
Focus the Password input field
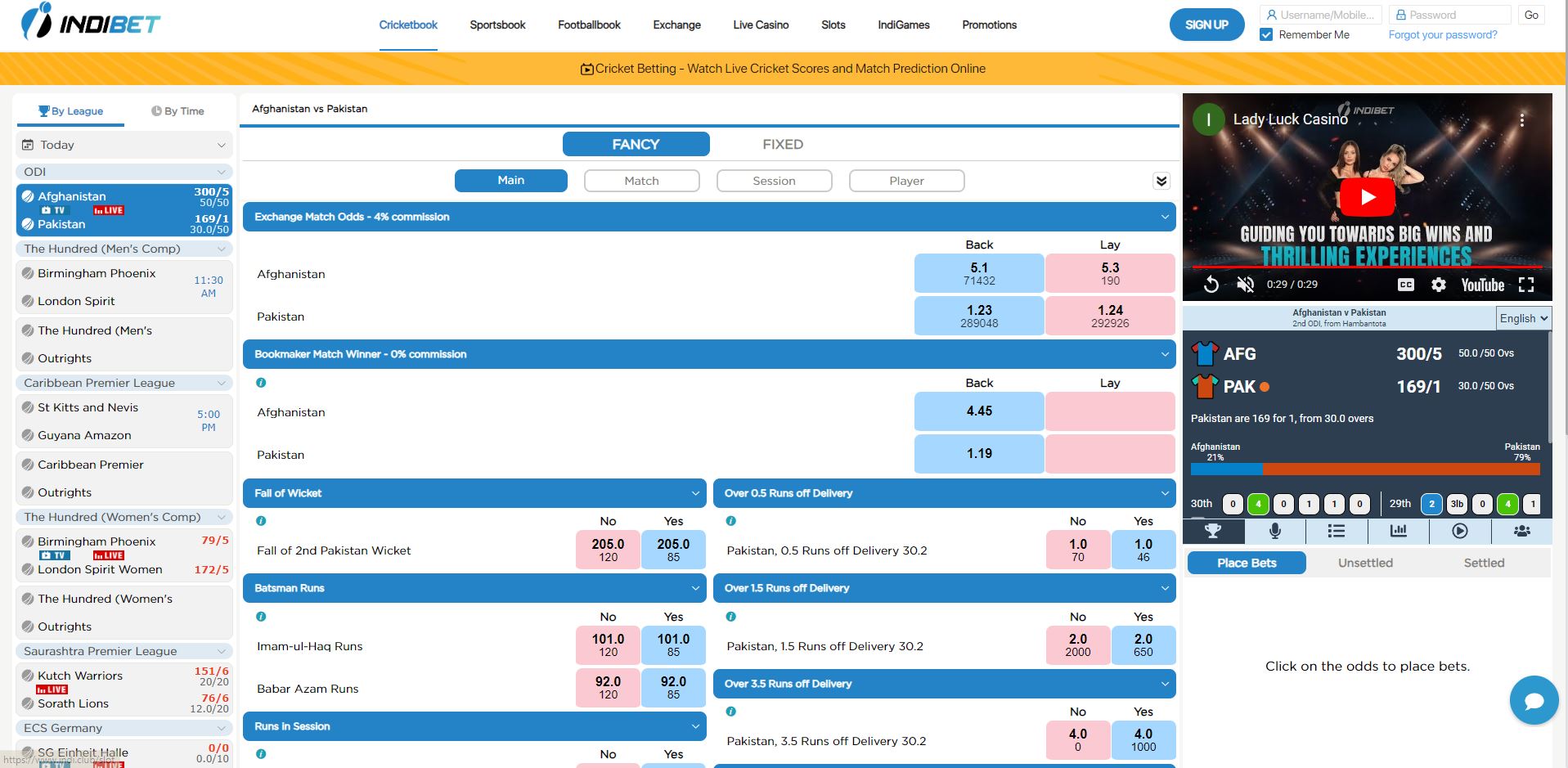[x=1449, y=15]
